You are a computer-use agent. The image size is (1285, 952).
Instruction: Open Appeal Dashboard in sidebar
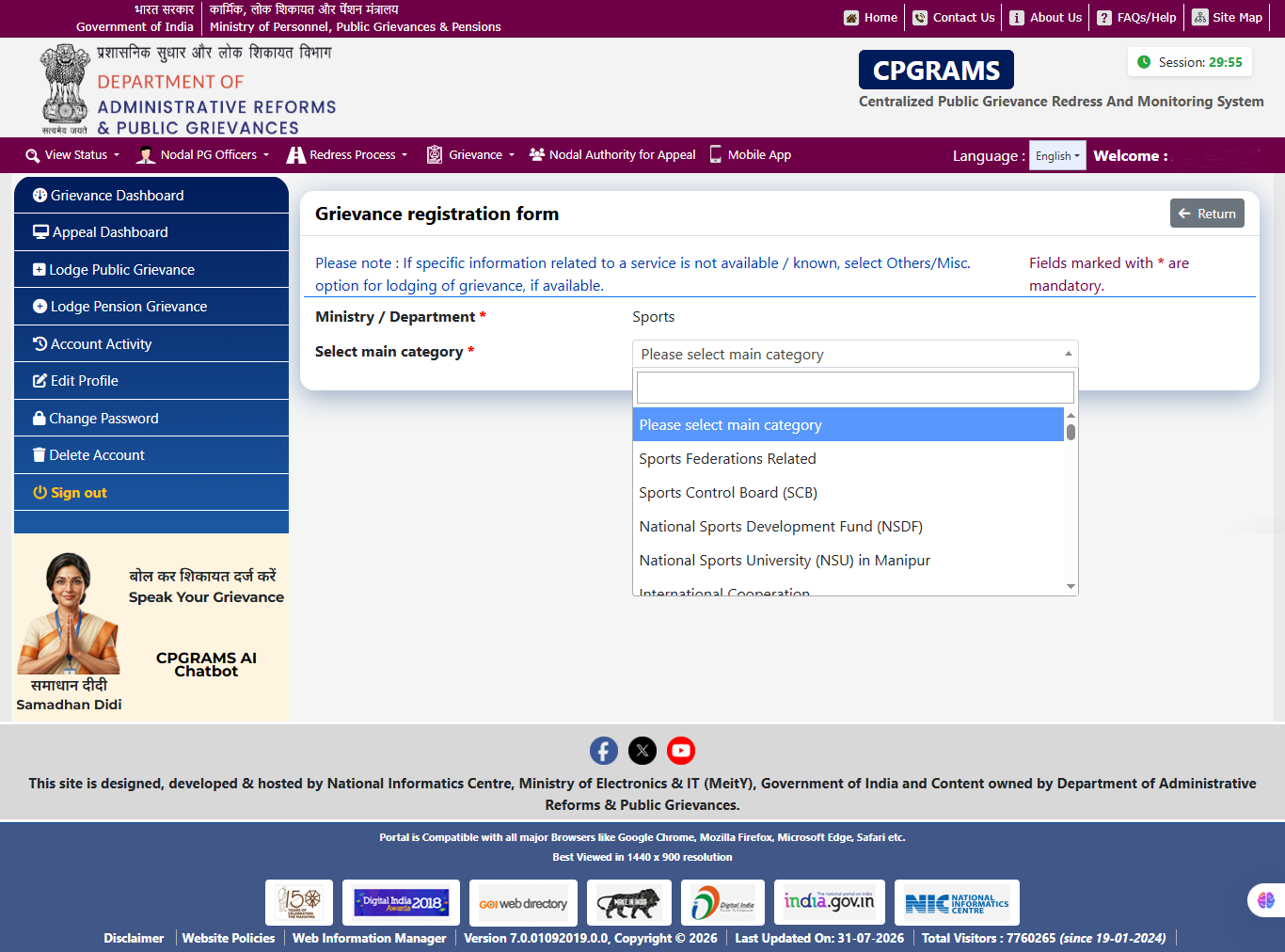click(x=151, y=232)
